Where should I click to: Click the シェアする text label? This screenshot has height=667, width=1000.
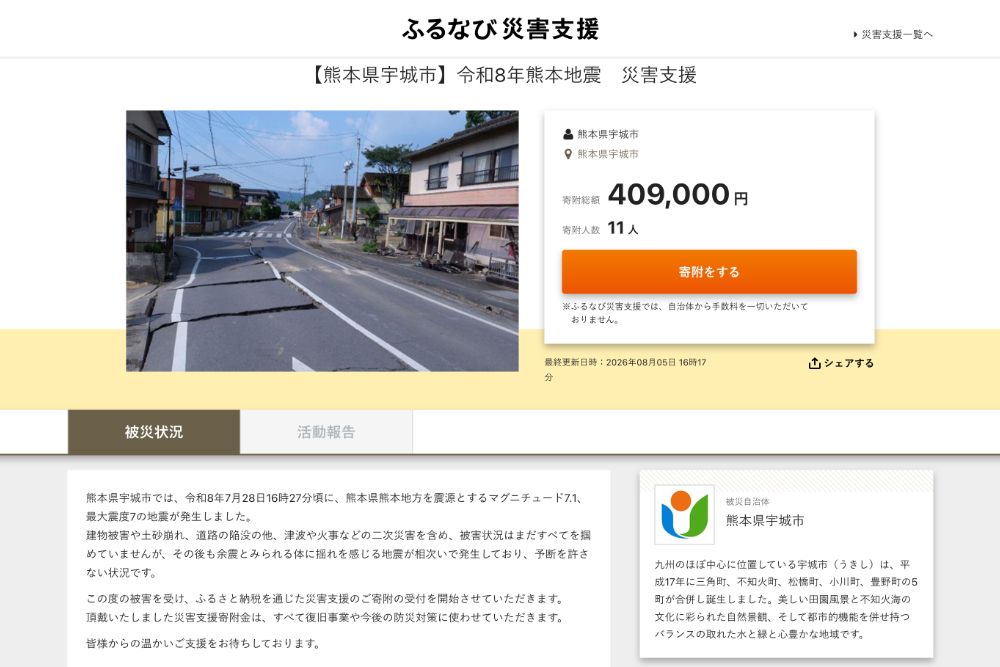click(849, 363)
